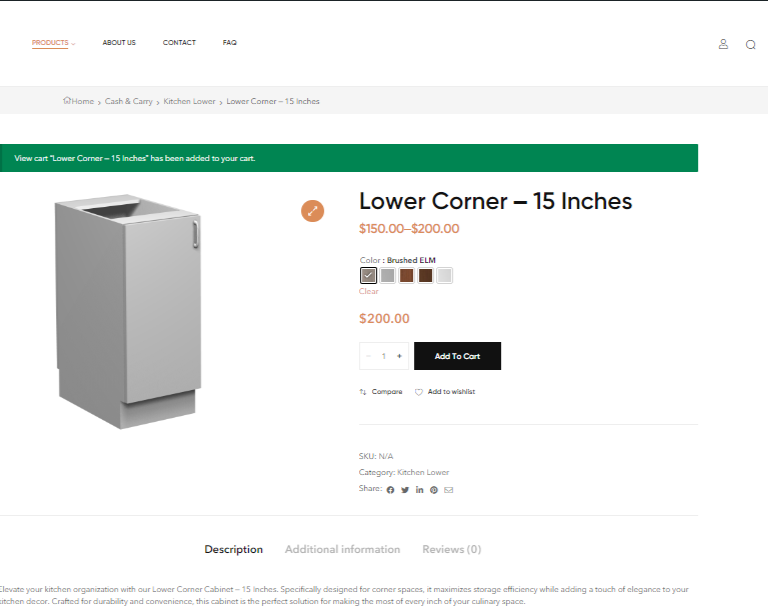Share product on Pinterest
Screen dimensions: 768x616
point(434,490)
